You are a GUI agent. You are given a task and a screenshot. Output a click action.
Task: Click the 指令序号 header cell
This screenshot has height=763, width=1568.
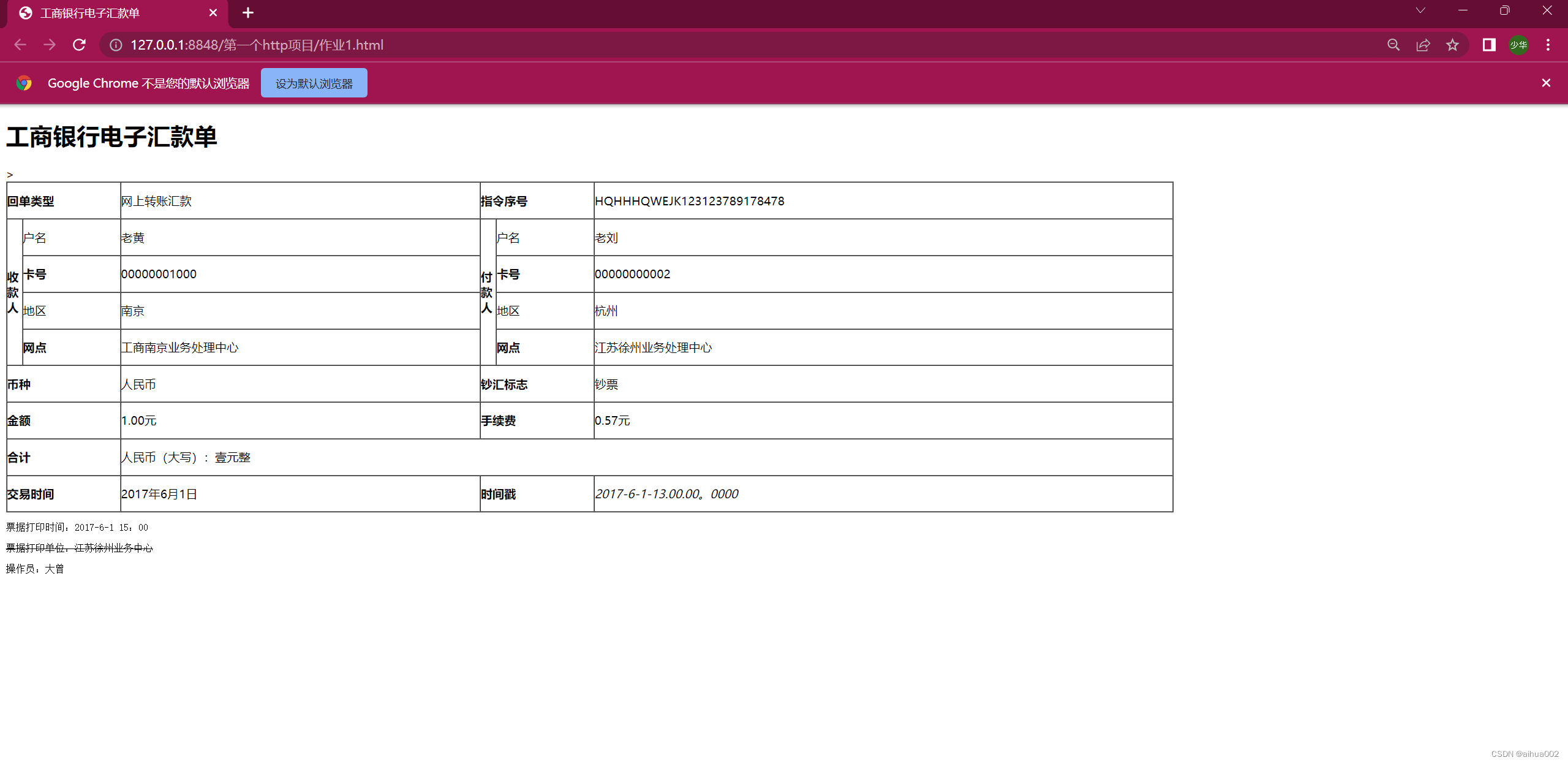pyautogui.click(x=537, y=200)
